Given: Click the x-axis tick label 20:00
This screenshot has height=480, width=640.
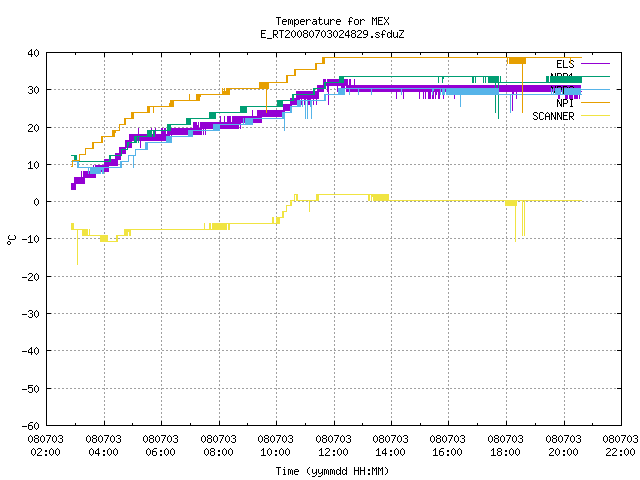Looking at the screenshot, I should [564, 452].
